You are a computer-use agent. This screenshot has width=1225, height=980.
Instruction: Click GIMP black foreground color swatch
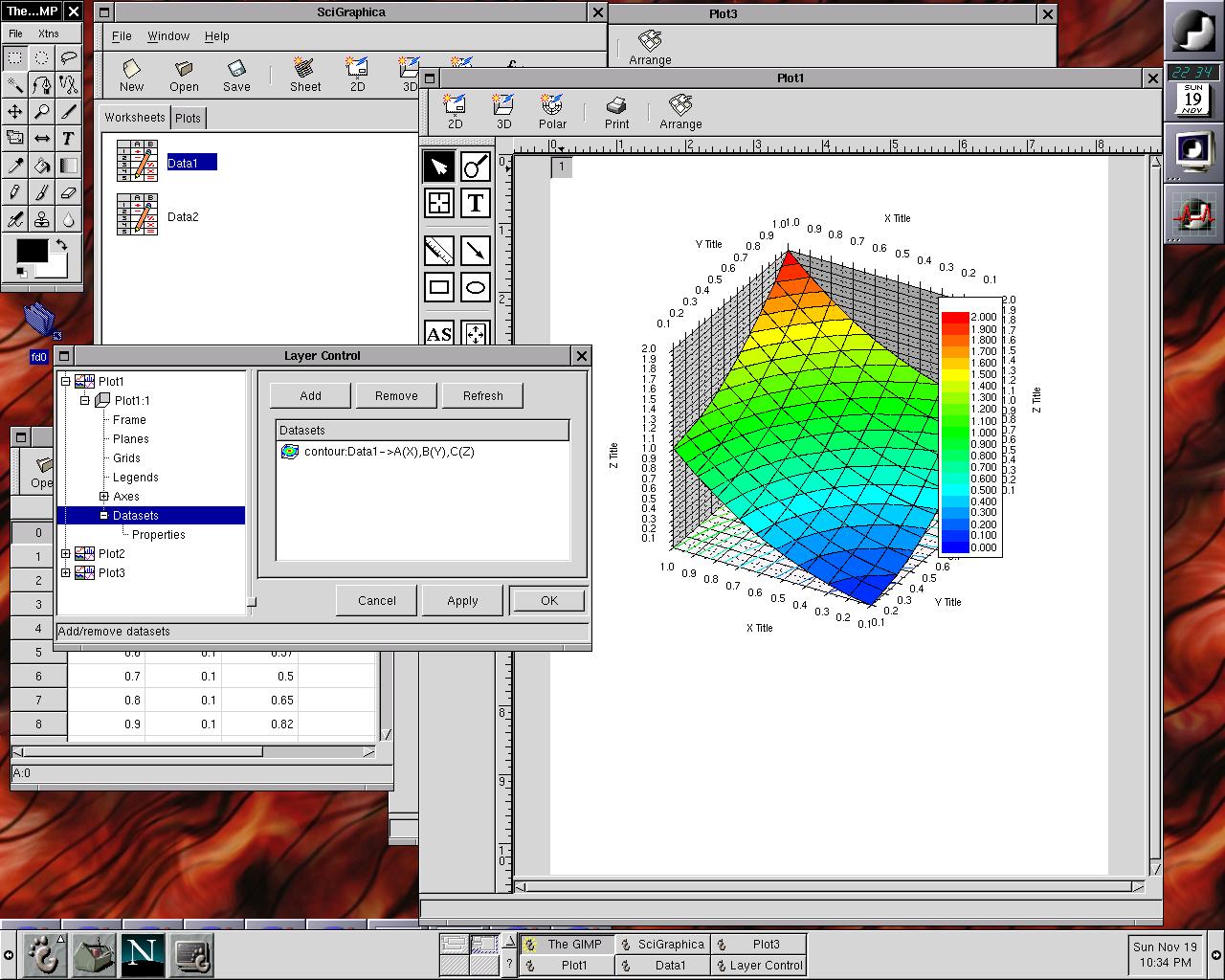[x=32, y=252]
